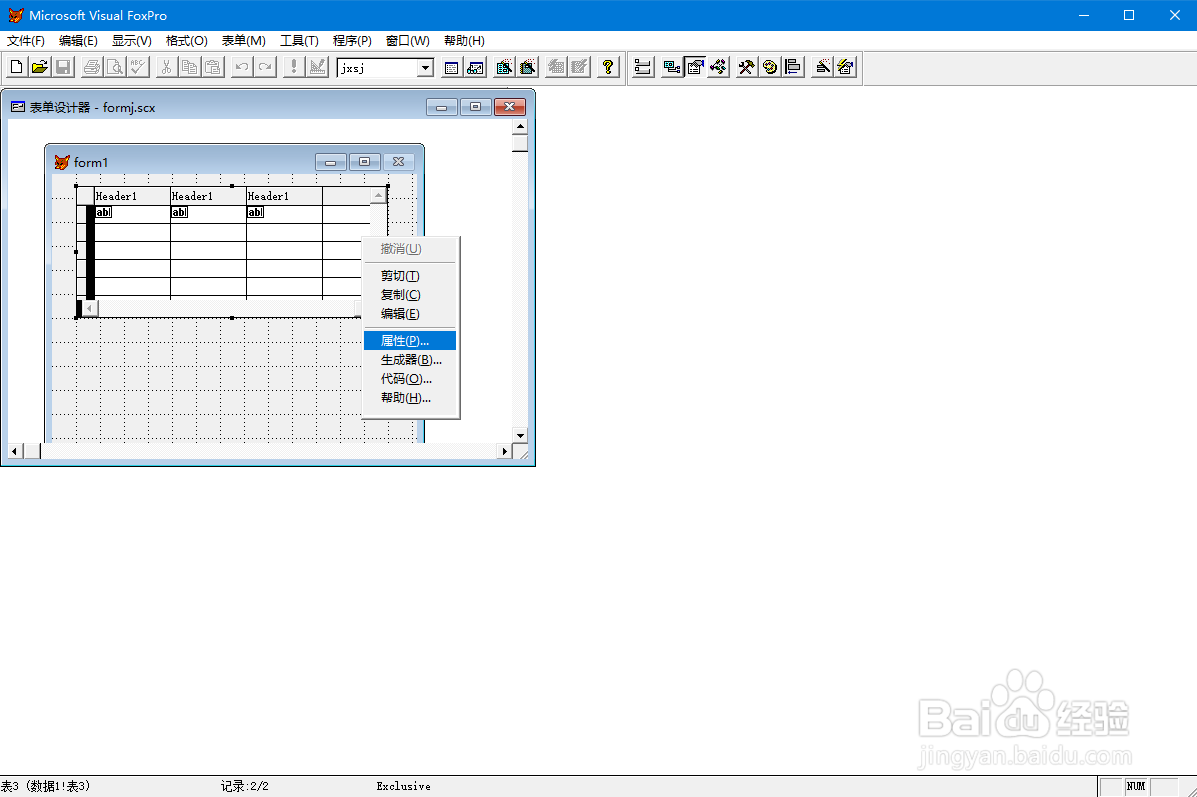1197x797 pixels.
Task: Open the 程序(P) menu
Action: [353, 40]
